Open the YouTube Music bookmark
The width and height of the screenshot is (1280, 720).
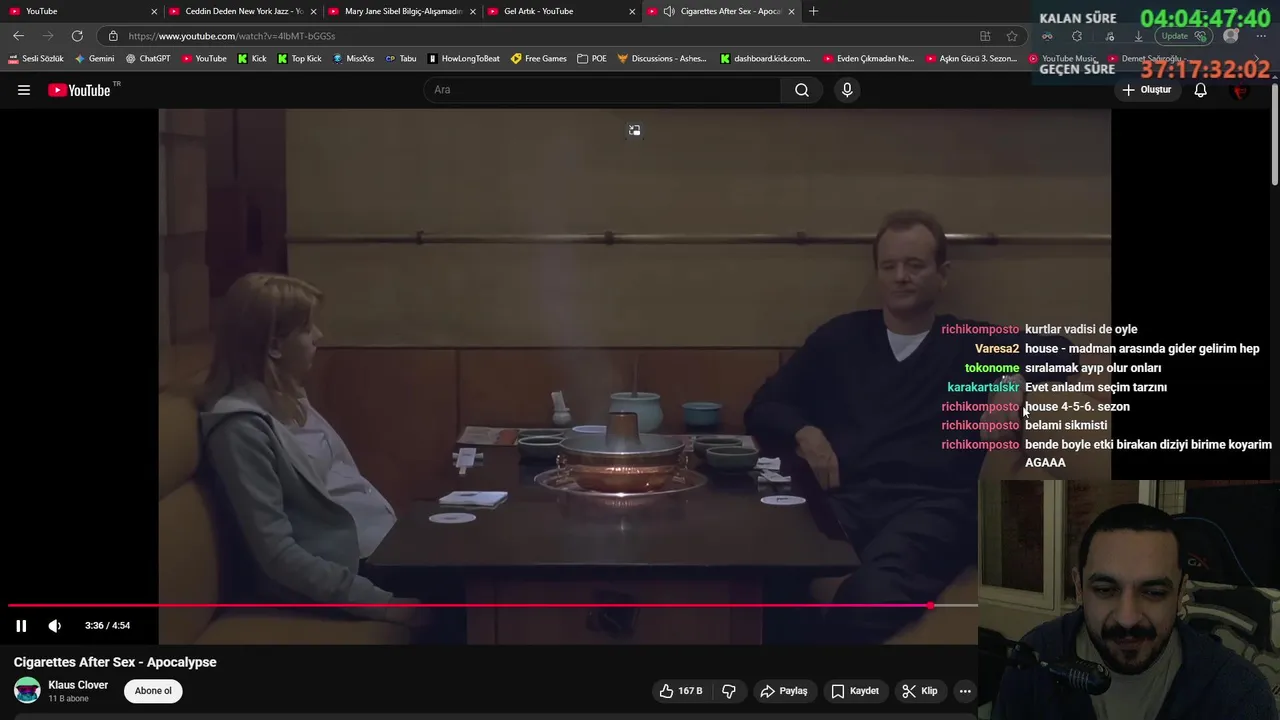coord(1064,59)
